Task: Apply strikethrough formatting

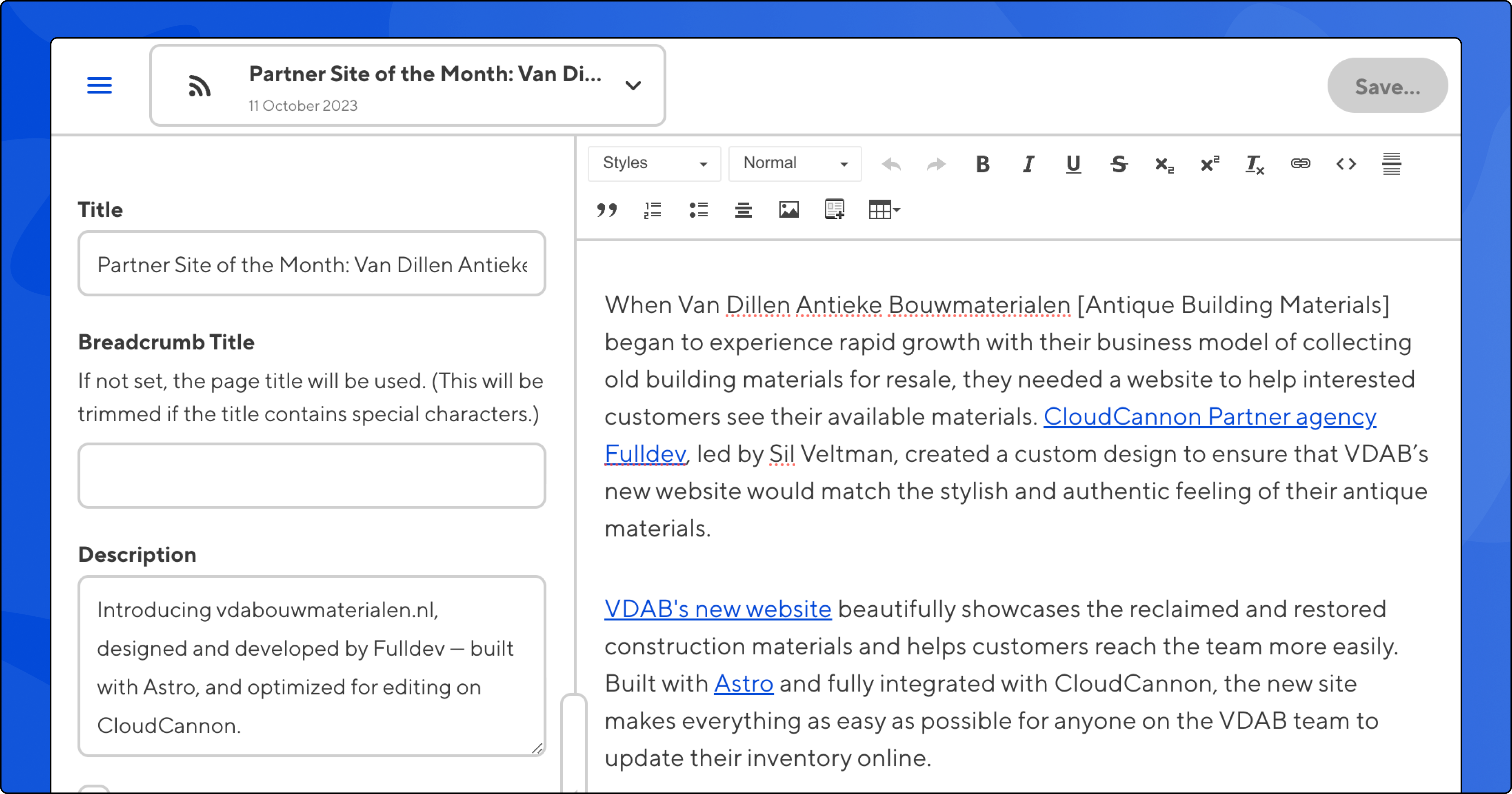Action: pyautogui.click(x=1119, y=164)
